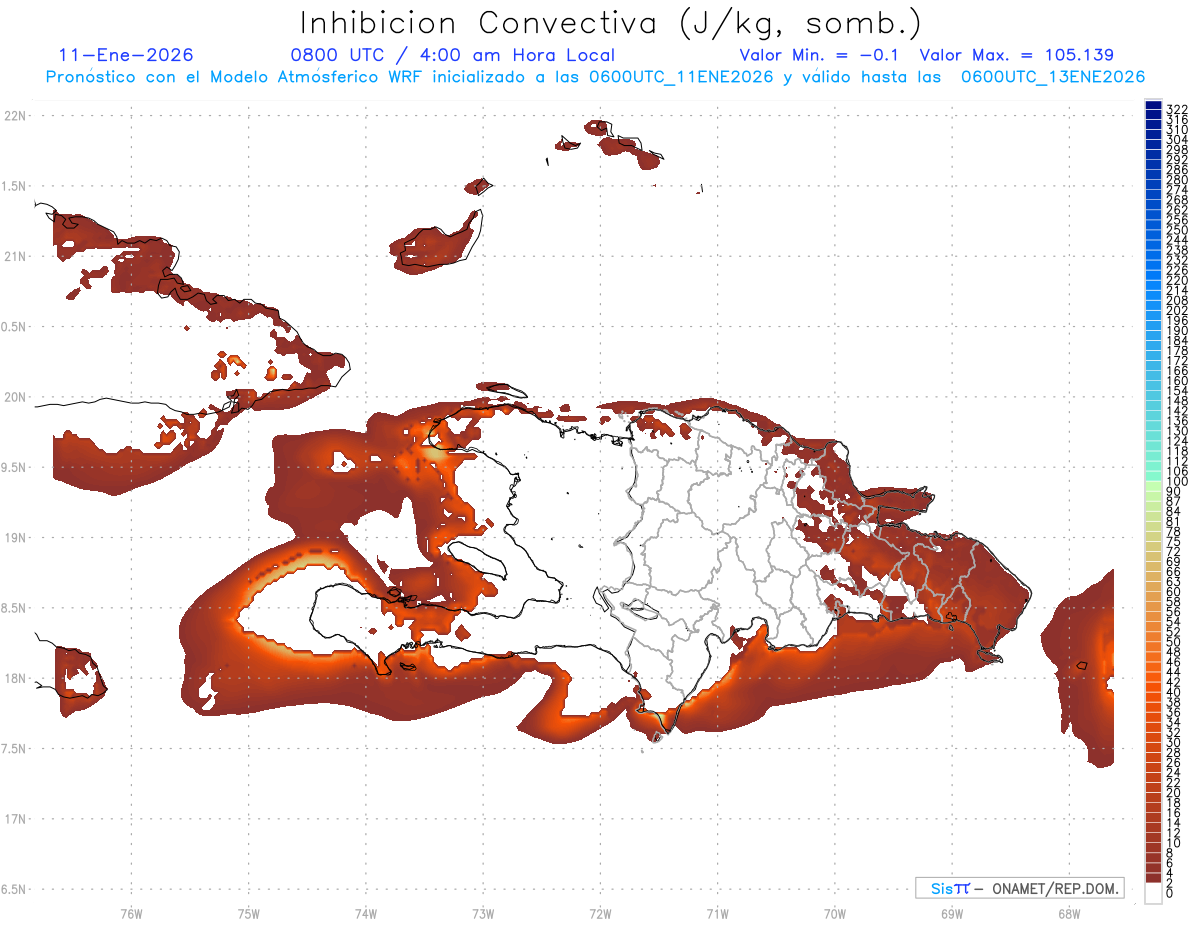Click the '20N' latitude label

(x=16, y=398)
